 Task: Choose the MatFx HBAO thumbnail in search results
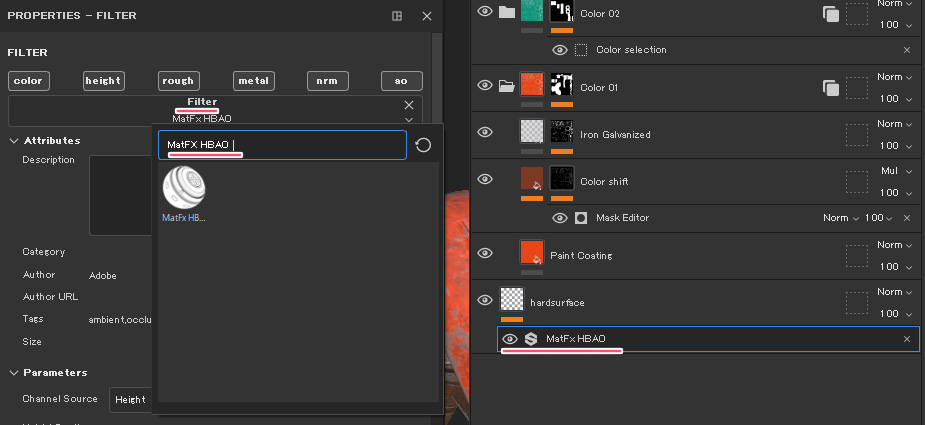[x=183, y=187]
